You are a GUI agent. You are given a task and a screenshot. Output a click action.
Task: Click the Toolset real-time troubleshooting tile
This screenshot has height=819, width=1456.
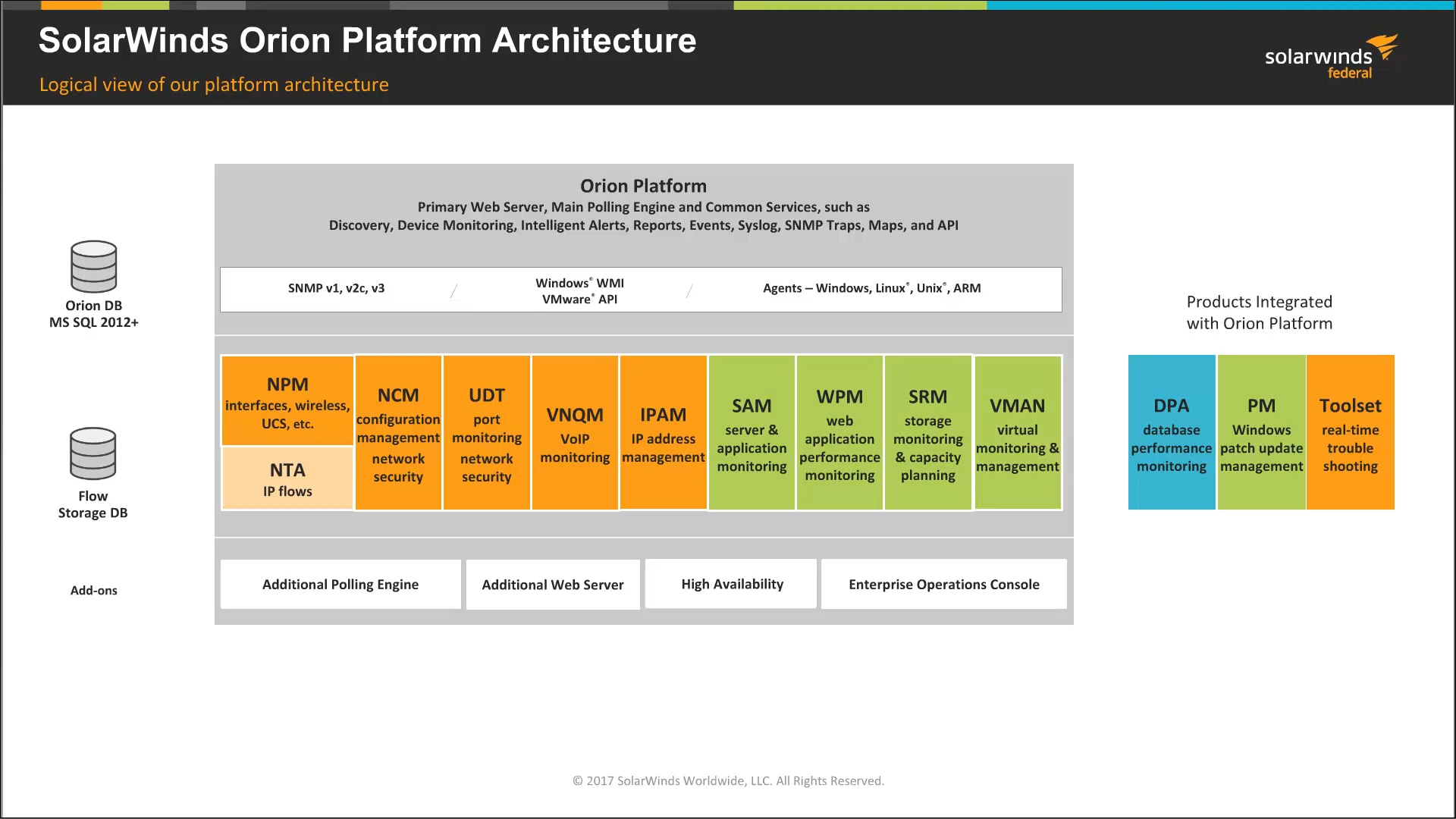(x=1351, y=432)
